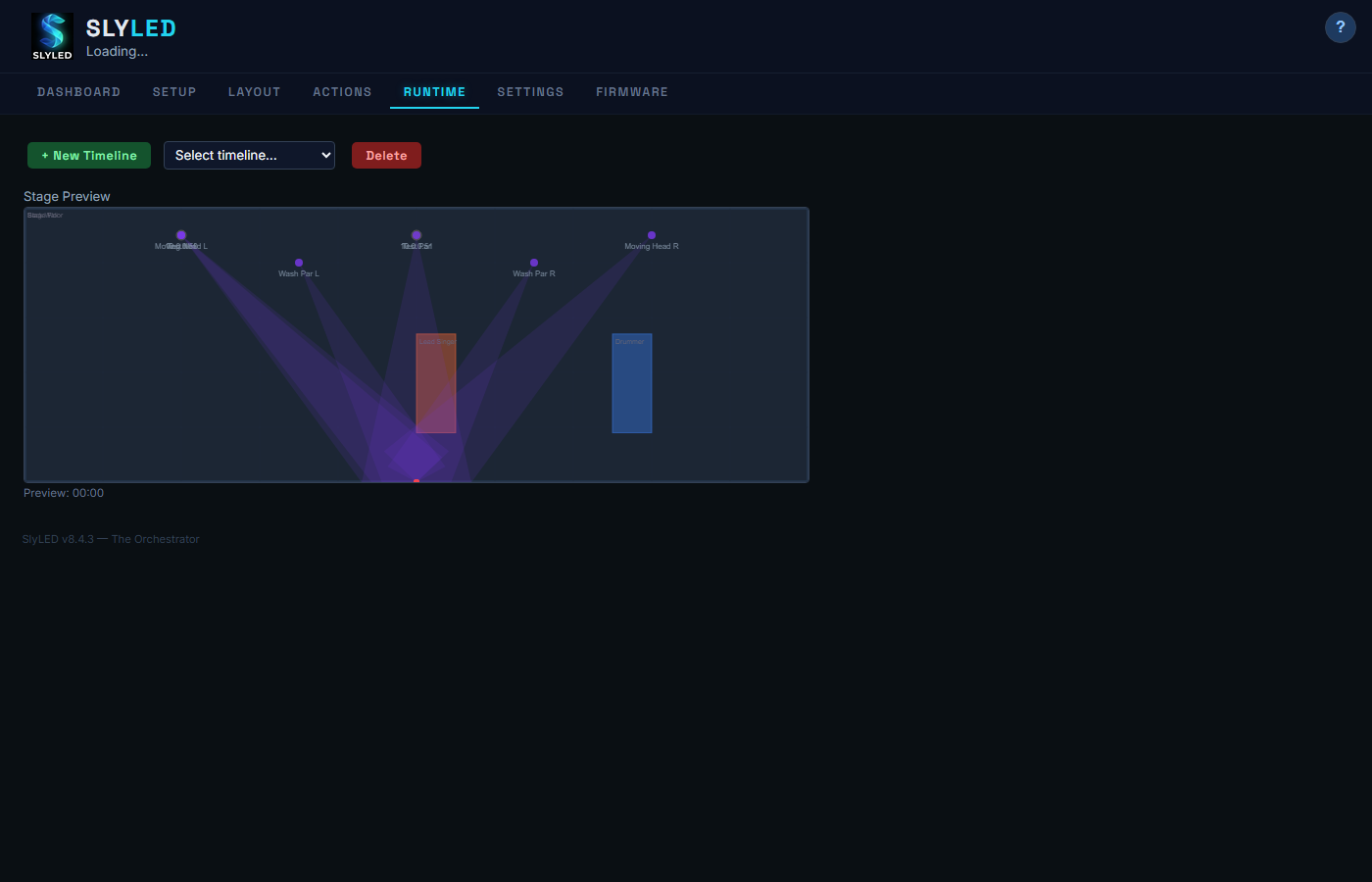Screen dimensions: 1372x882
Task: Click the SlyLED v8.4.3 footer text
Action: 111,538
